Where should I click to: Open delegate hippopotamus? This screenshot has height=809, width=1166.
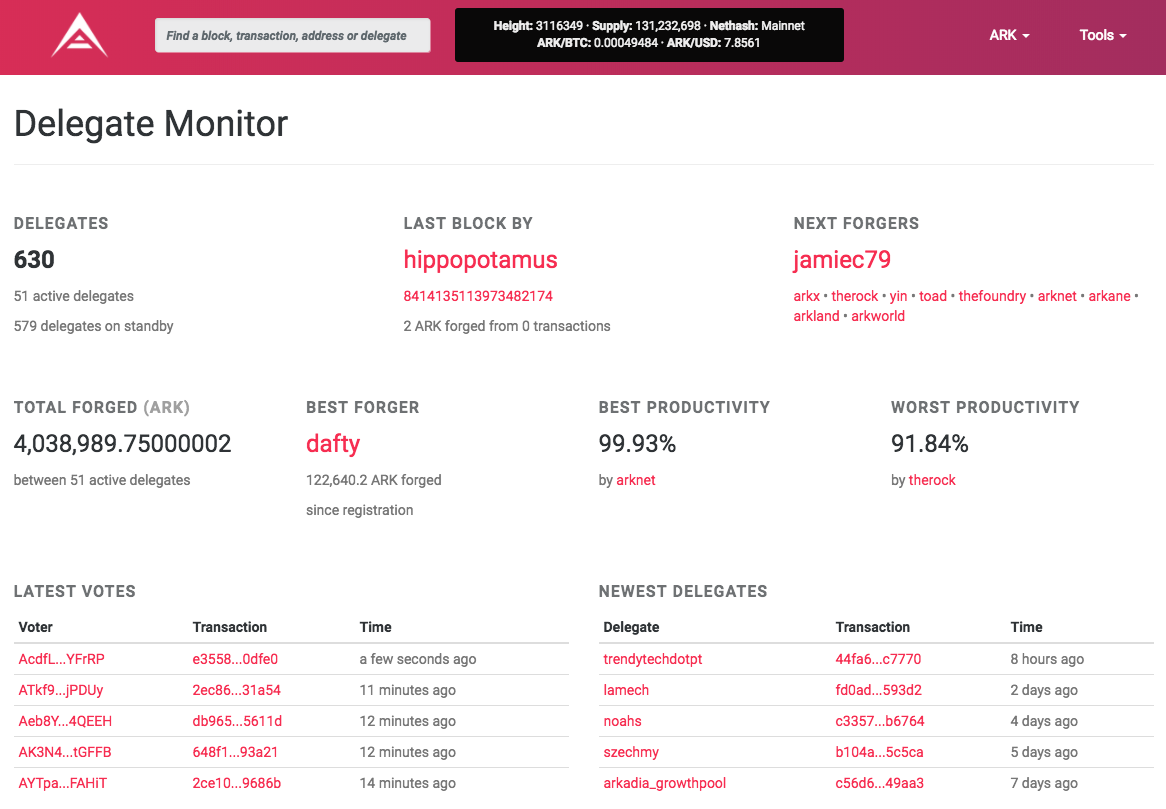coord(480,260)
